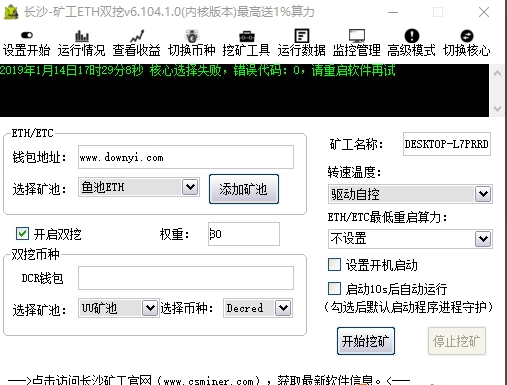Expand the 鱼池ETH pool dropdown
This screenshot has width=507, height=385.
190,187
